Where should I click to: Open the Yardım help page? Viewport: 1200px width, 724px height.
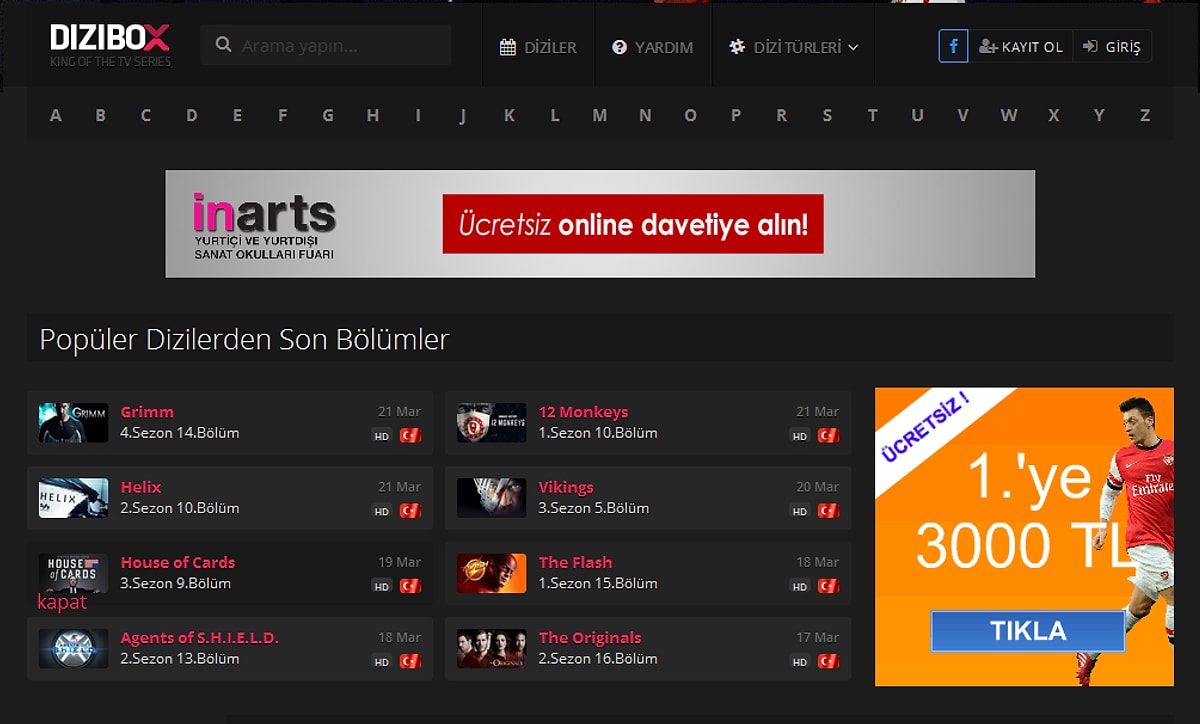click(653, 47)
